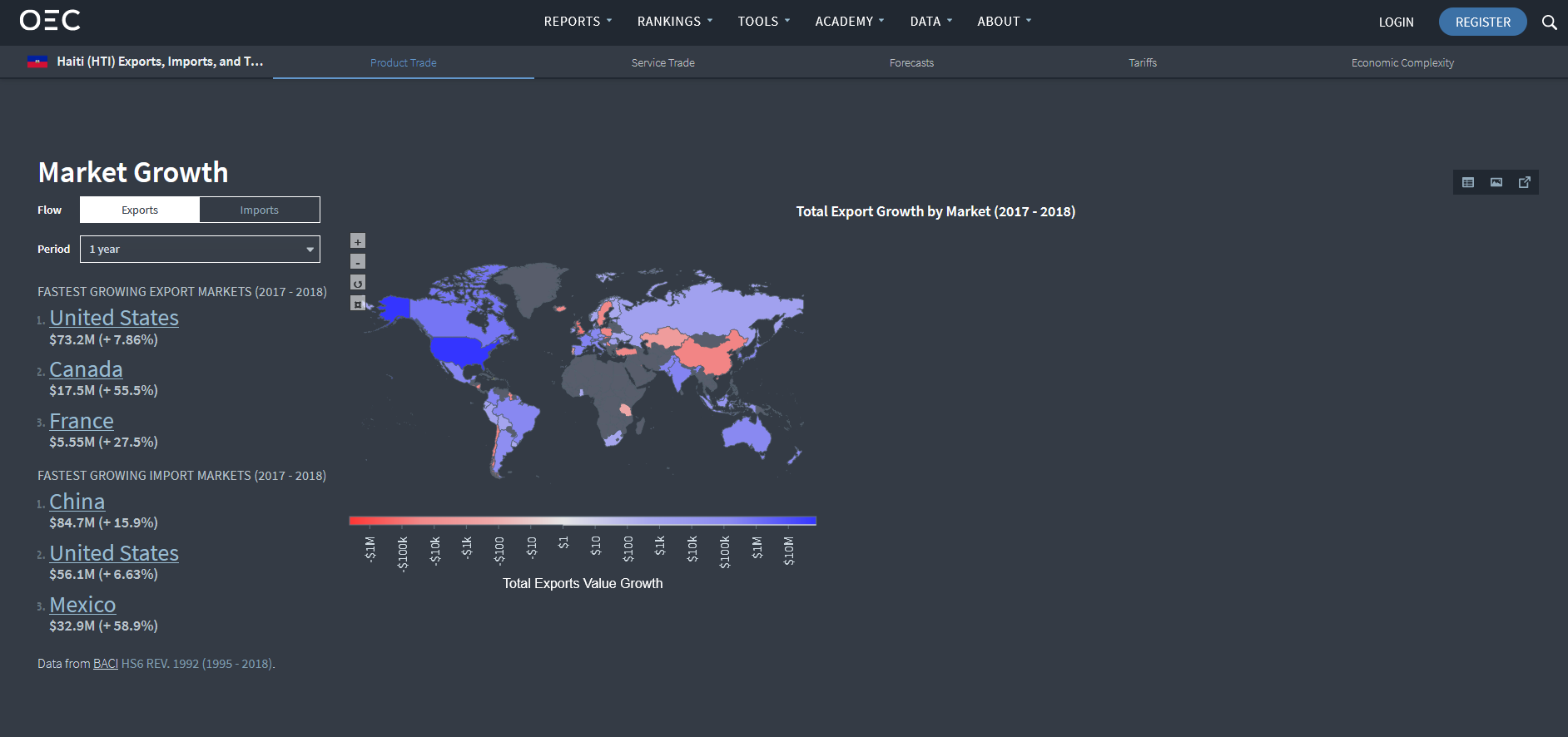Click the search magnifier icon
Screen dimensions: 1568x737
pyautogui.click(x=1549, y=22)
